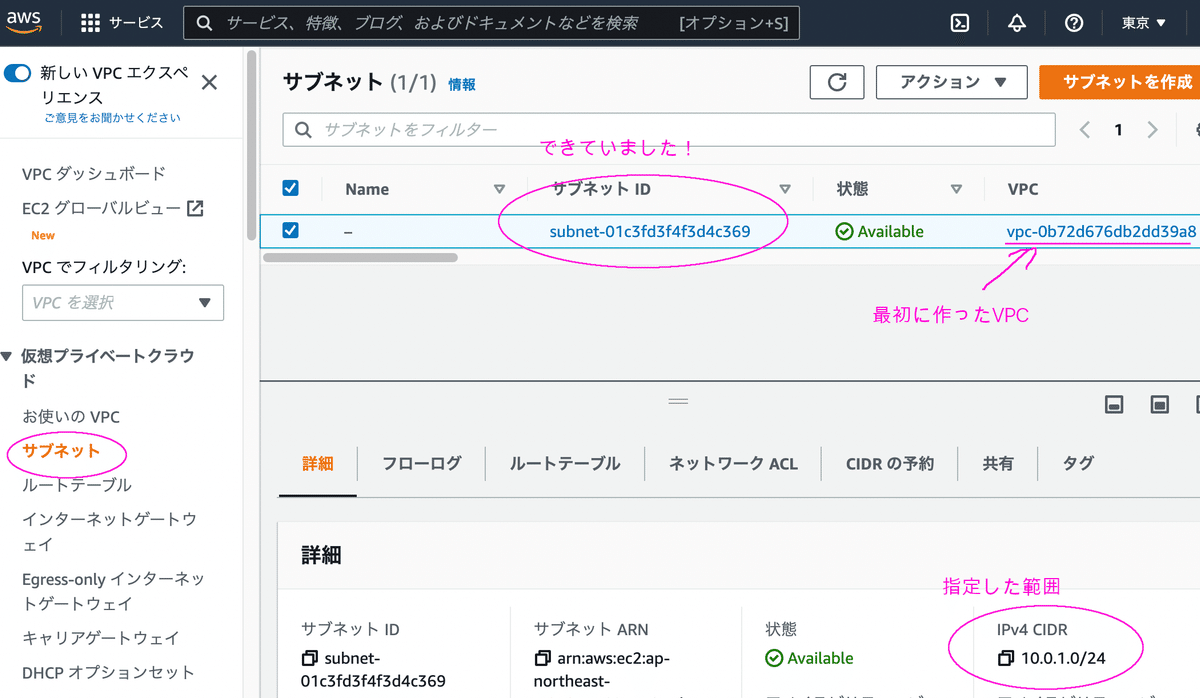Image resolution: width=1200 pixels, height=698 pixels.
Task: Open the 東京 region dropdown
Action: [x=1144, y=22]
